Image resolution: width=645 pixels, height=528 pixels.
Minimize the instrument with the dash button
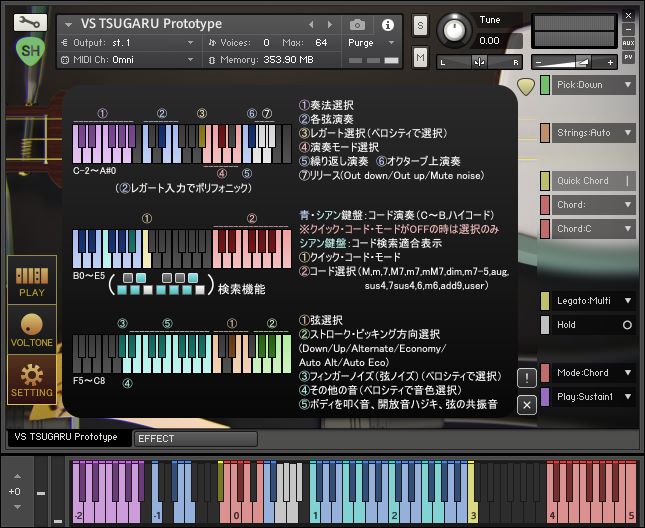(628, 30)
